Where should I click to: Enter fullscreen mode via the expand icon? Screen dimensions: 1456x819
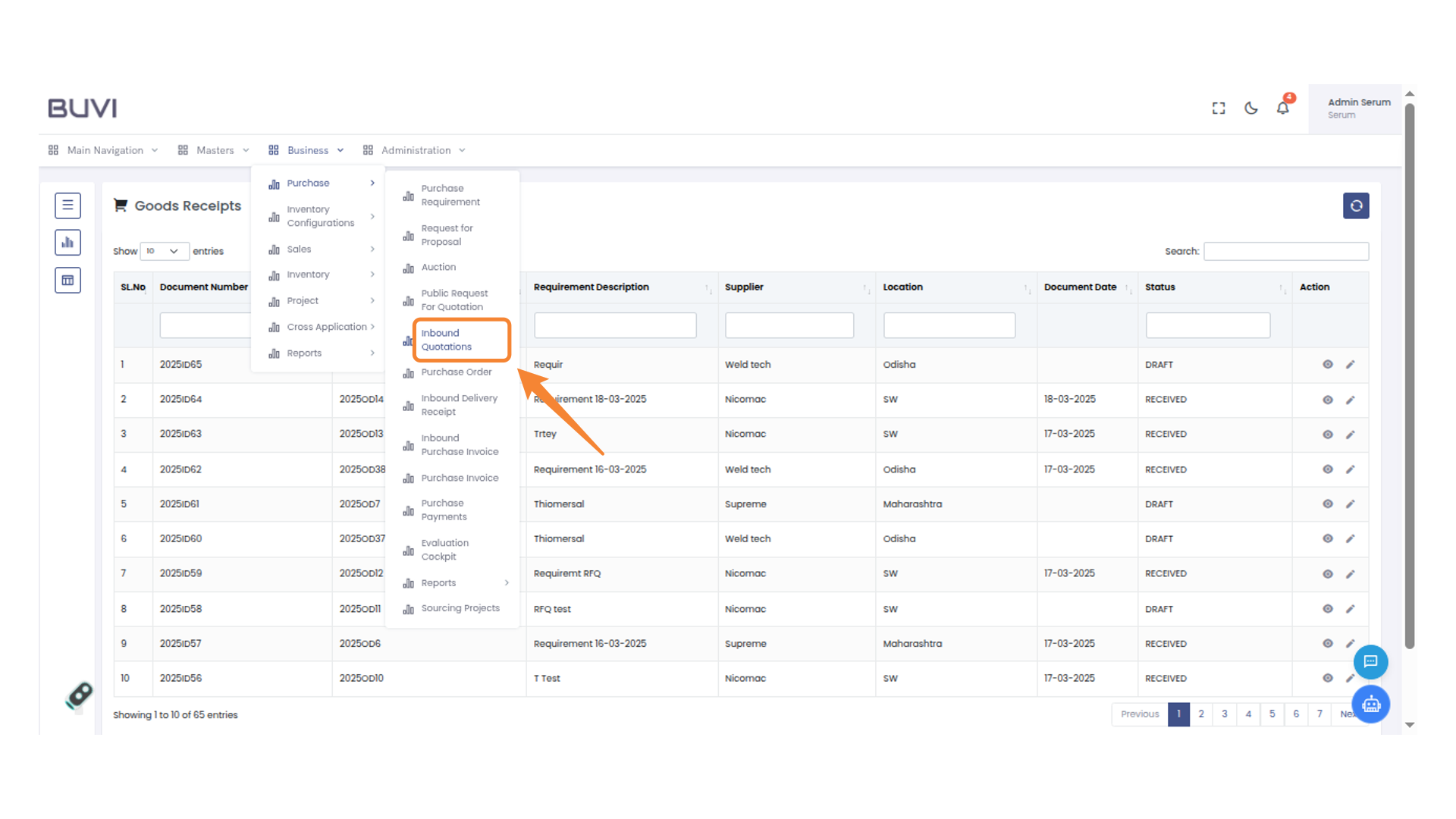coord(1218,108)
